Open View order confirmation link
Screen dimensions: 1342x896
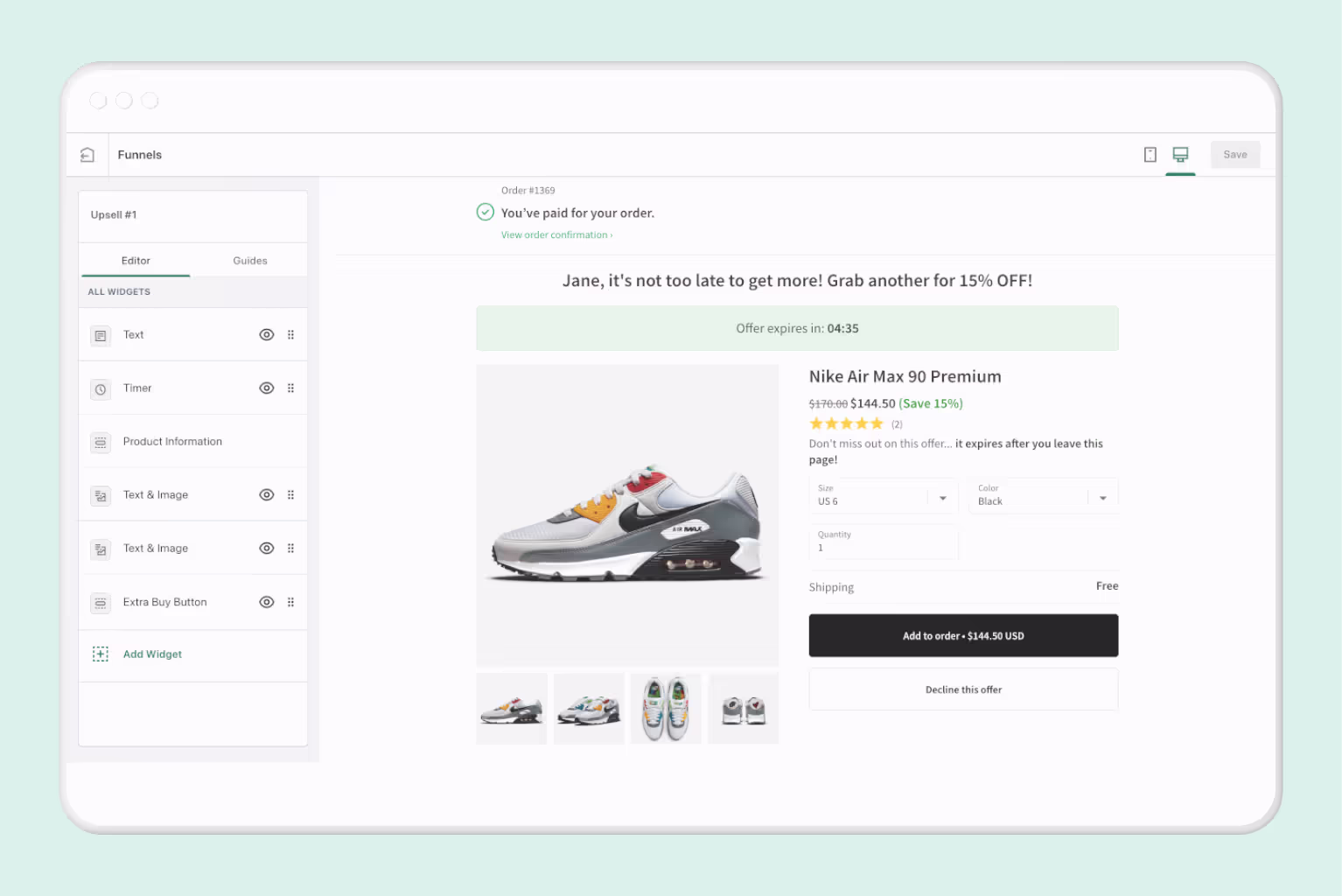point(556,235)
